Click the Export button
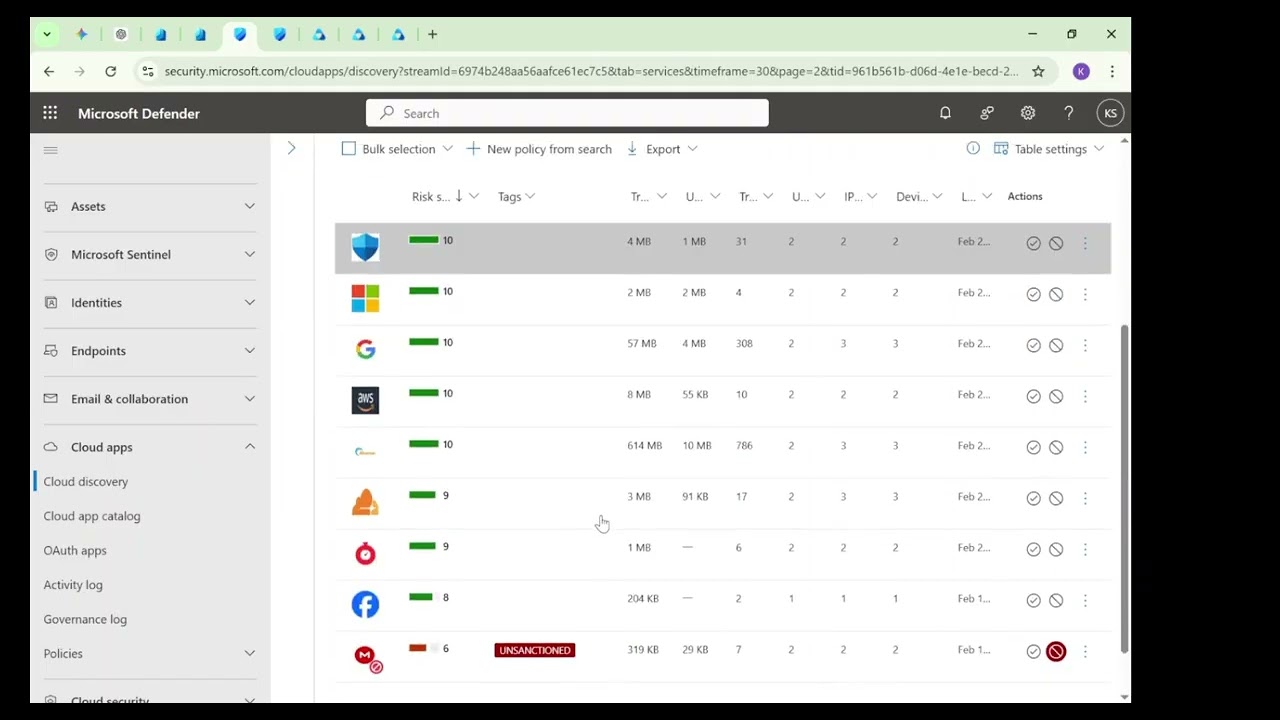 click(x=653, y=149)
